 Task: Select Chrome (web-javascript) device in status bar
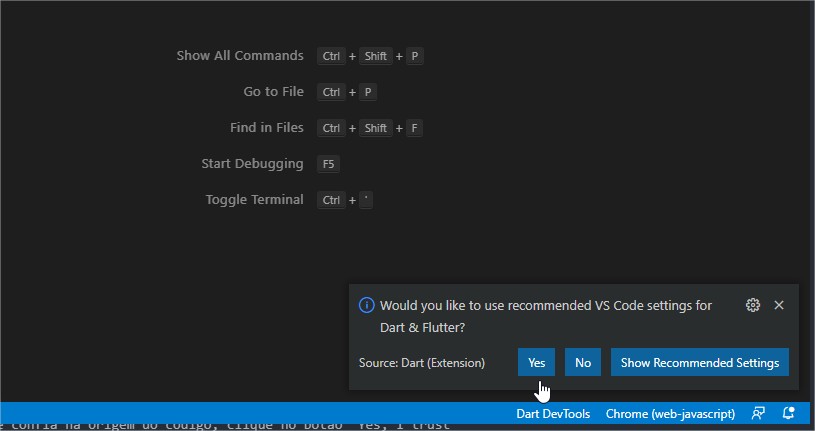pyautogui.click(x=671, y=414)
